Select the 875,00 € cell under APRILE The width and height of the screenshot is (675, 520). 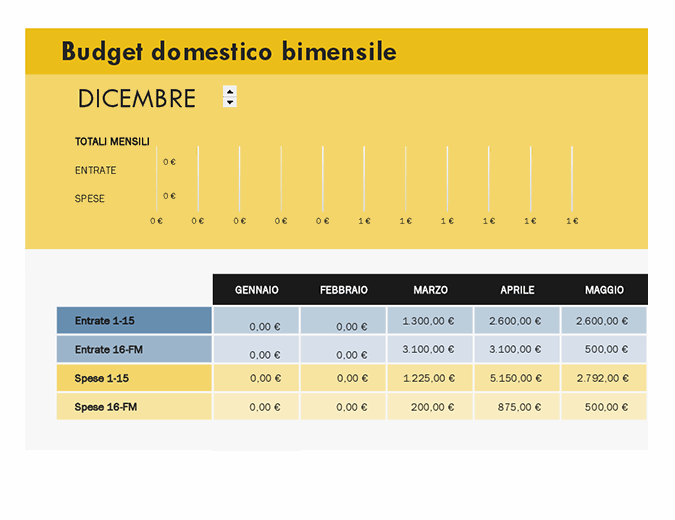(517, 407)
